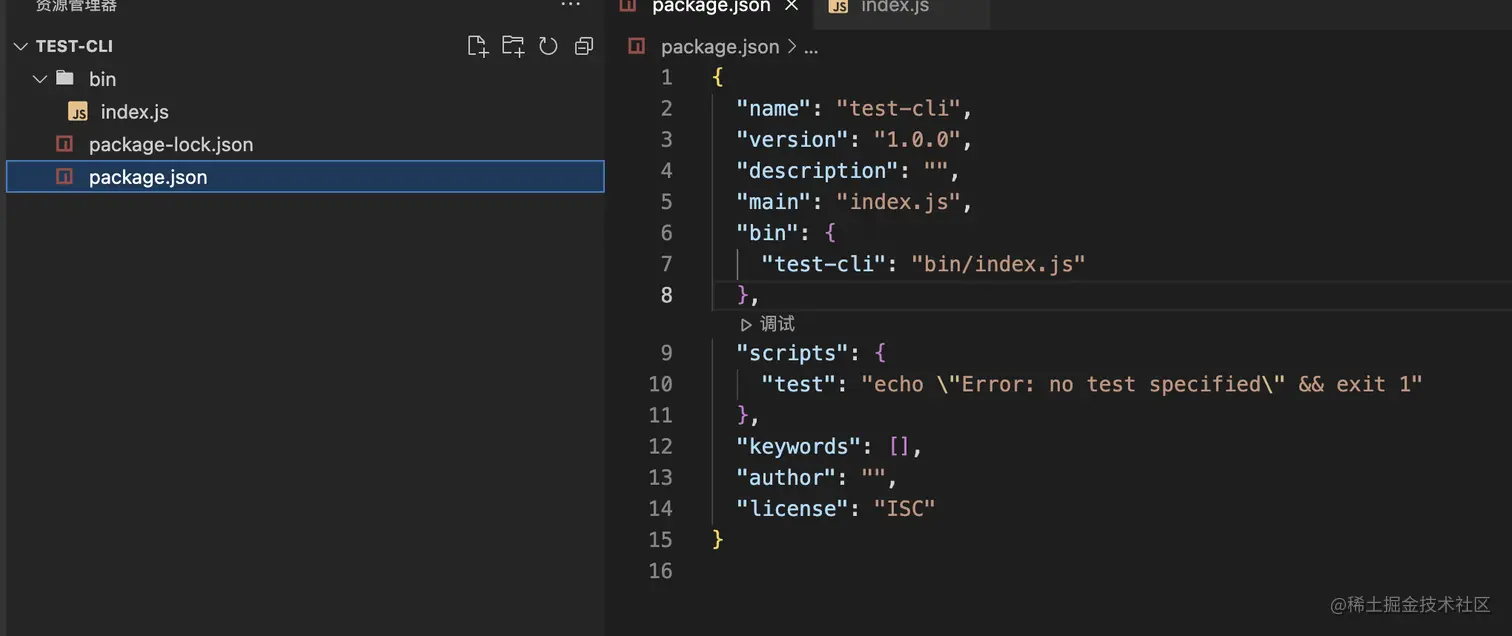This screenshot has width=1512, height=636.
Task: Click the "1.0.0" version value
Action: pyautogui.click(x=917, y=139)
